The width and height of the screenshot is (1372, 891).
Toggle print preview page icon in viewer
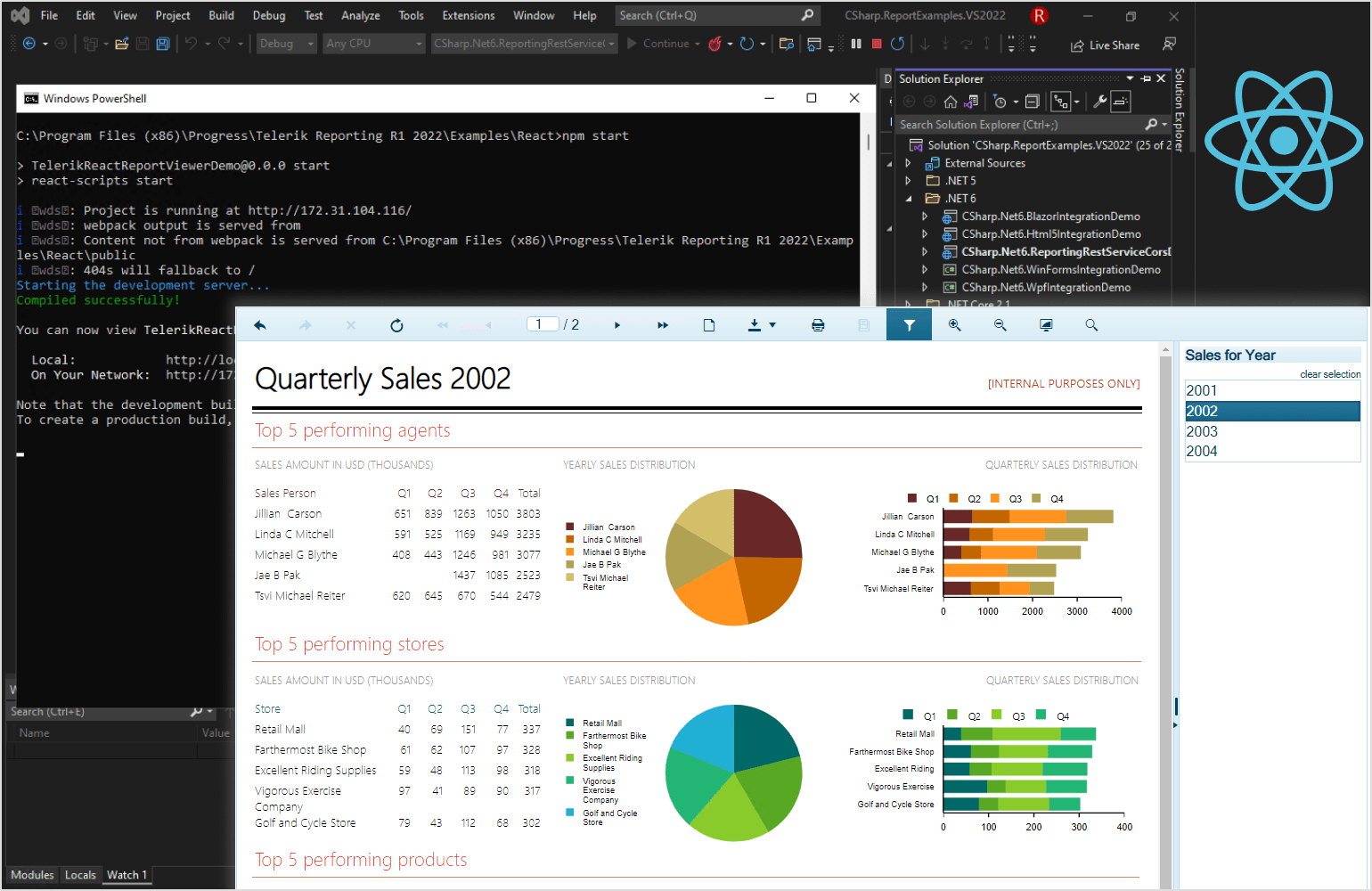709,325
